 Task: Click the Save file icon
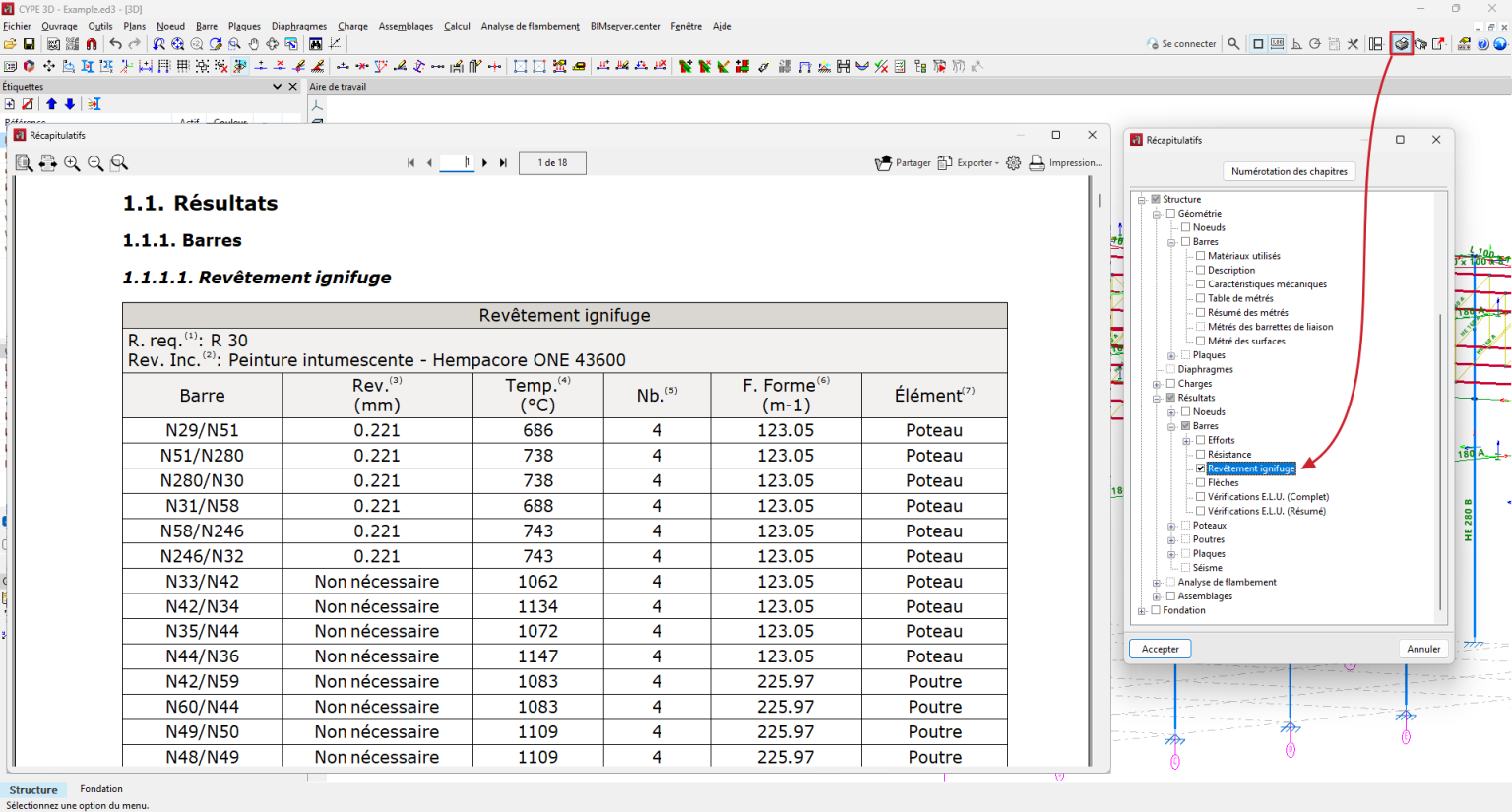[x=30, y=44]
